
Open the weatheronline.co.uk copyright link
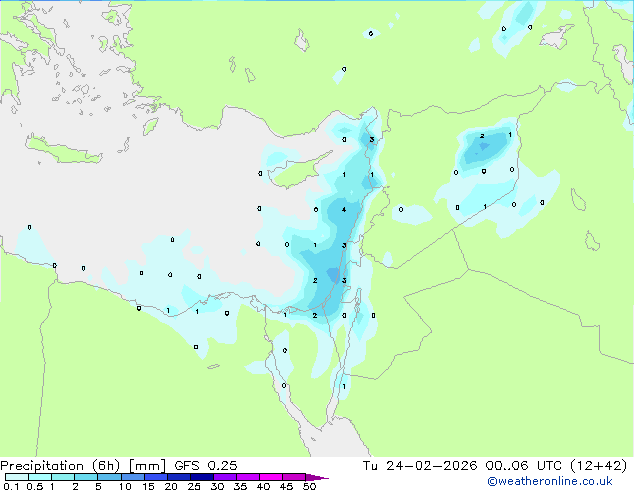549,481
